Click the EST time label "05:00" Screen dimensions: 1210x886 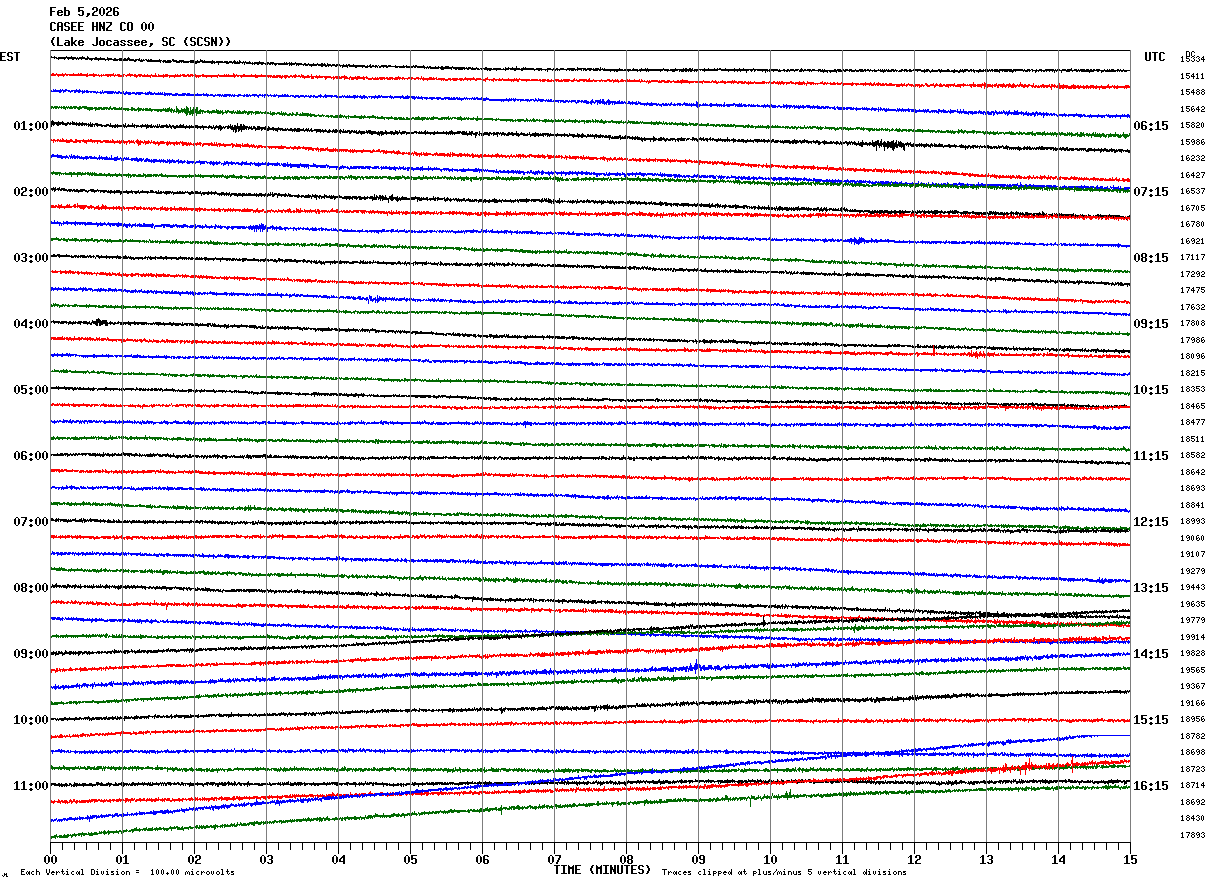31,390
